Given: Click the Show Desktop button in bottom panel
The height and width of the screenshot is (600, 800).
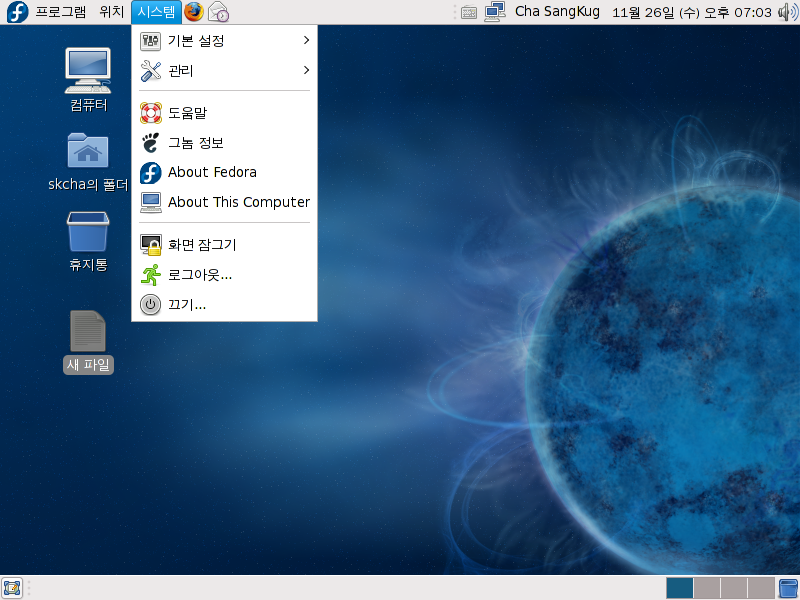Looking at the screenshot, I should pos(12,588).
